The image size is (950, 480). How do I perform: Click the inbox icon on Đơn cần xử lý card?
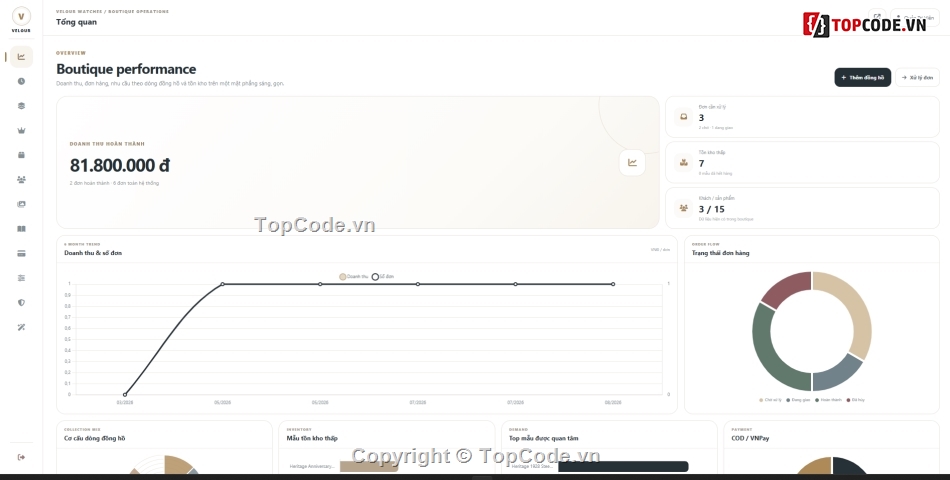click(683, 117)
